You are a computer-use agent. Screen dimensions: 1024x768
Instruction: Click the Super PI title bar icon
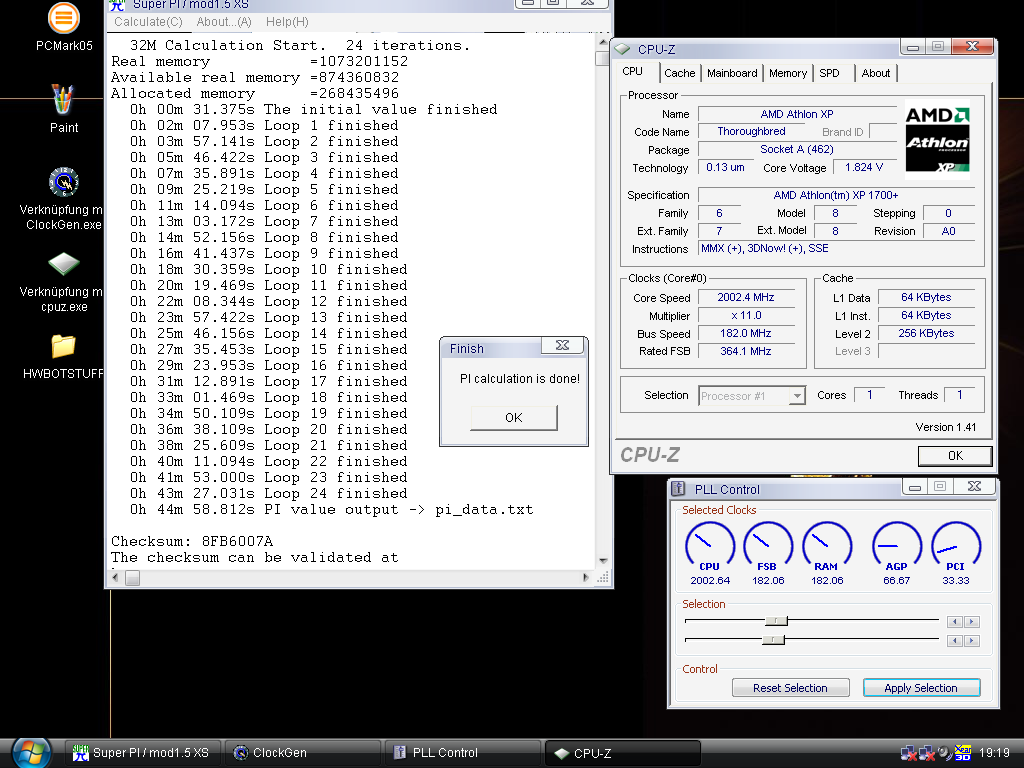point(117,5)
